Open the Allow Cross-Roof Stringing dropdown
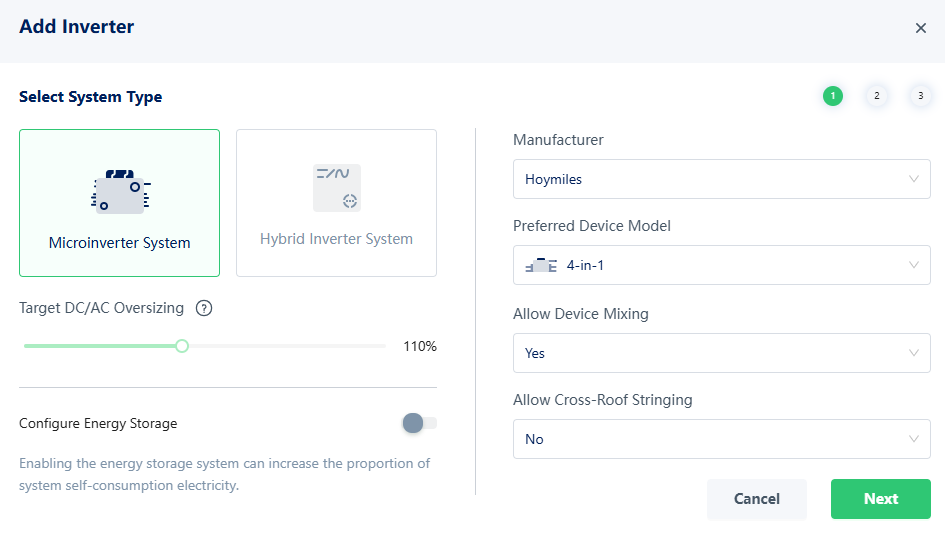Viewport: 945px width, 538px height. pyautogui.click(x=721, y=439)
